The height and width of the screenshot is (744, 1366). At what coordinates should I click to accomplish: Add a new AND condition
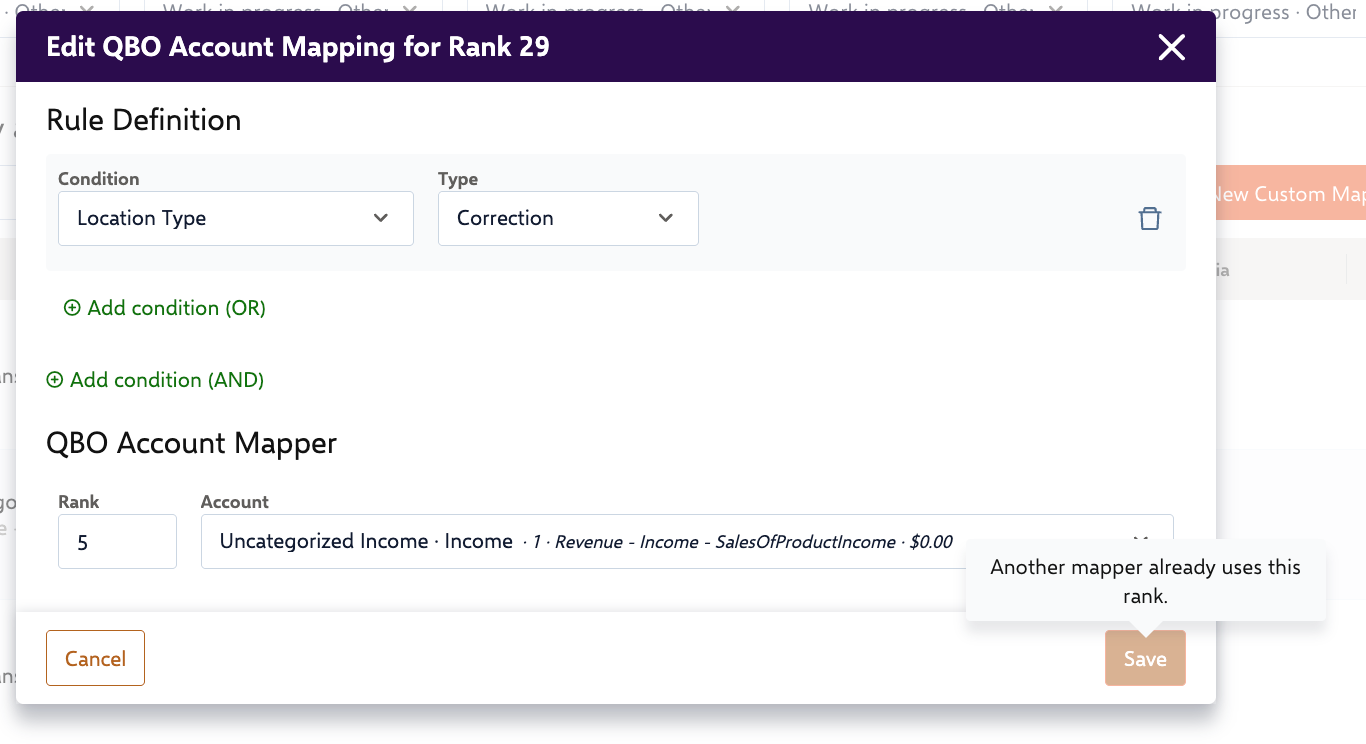166,380
